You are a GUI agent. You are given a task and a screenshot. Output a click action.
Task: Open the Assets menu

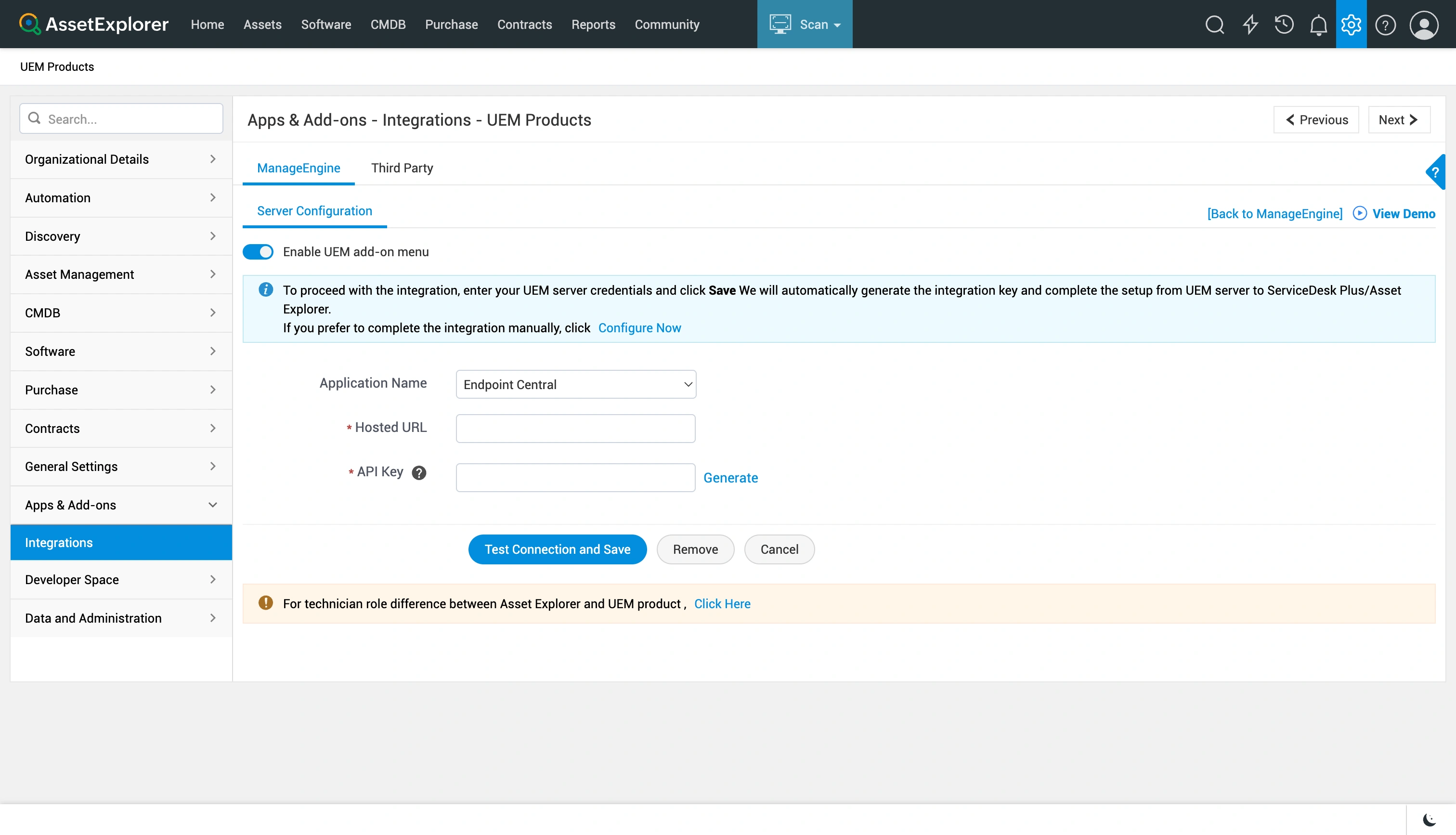coord(262,25)
